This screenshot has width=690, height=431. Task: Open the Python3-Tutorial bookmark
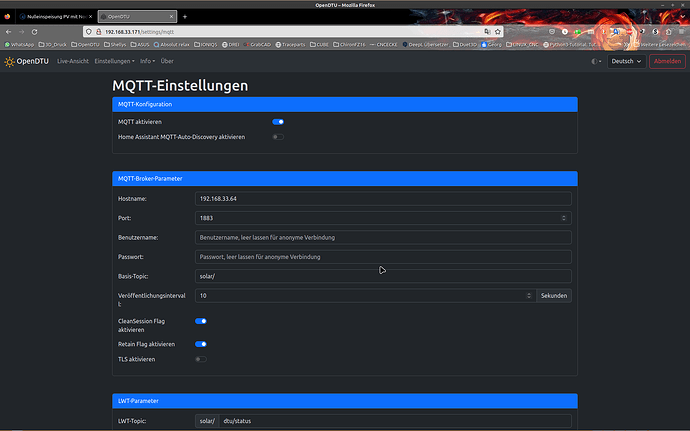point(570,44)
